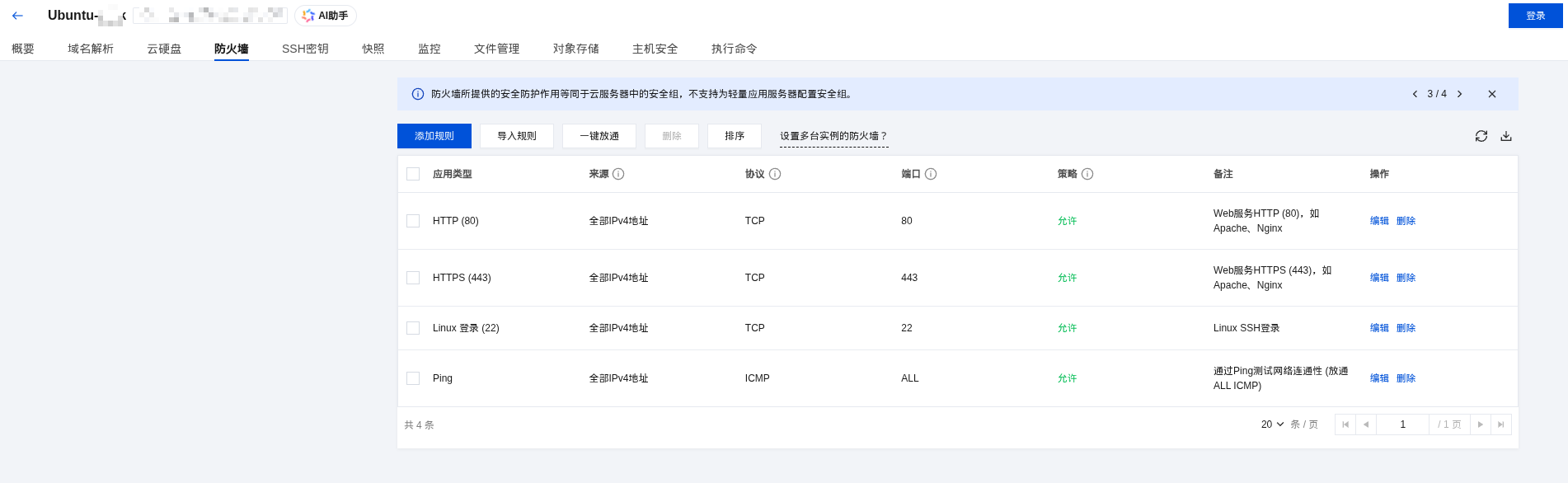Viewport: 1568px width, 483px height.
Task: Open the 20 条/页 page size dropdown
Action: (x=1272, y=424)
